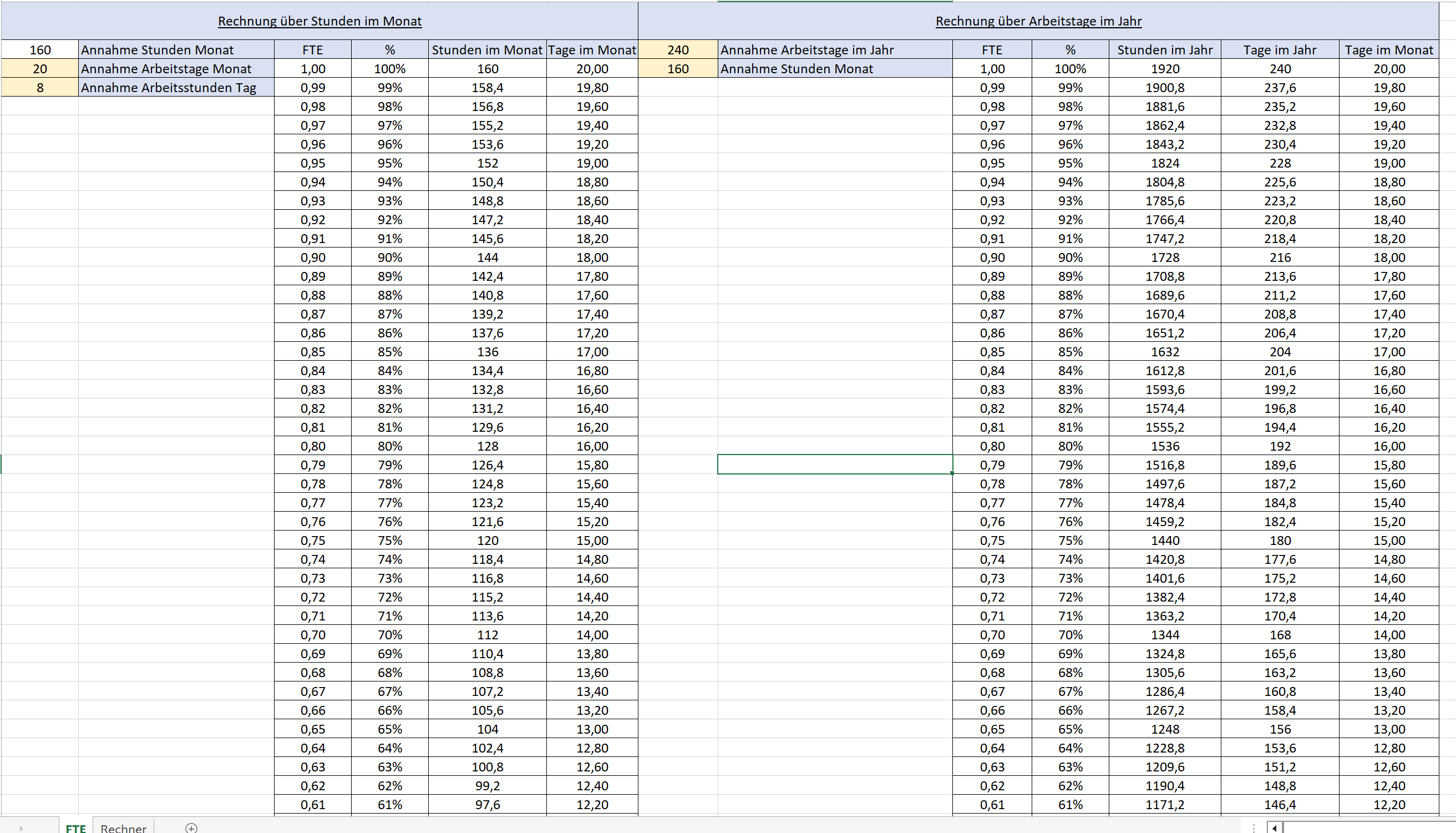Select cell 1824 in Stunden im Jahr
Image resolution: width=1456 pixels, height=833 pixels.
point(1164,163)
